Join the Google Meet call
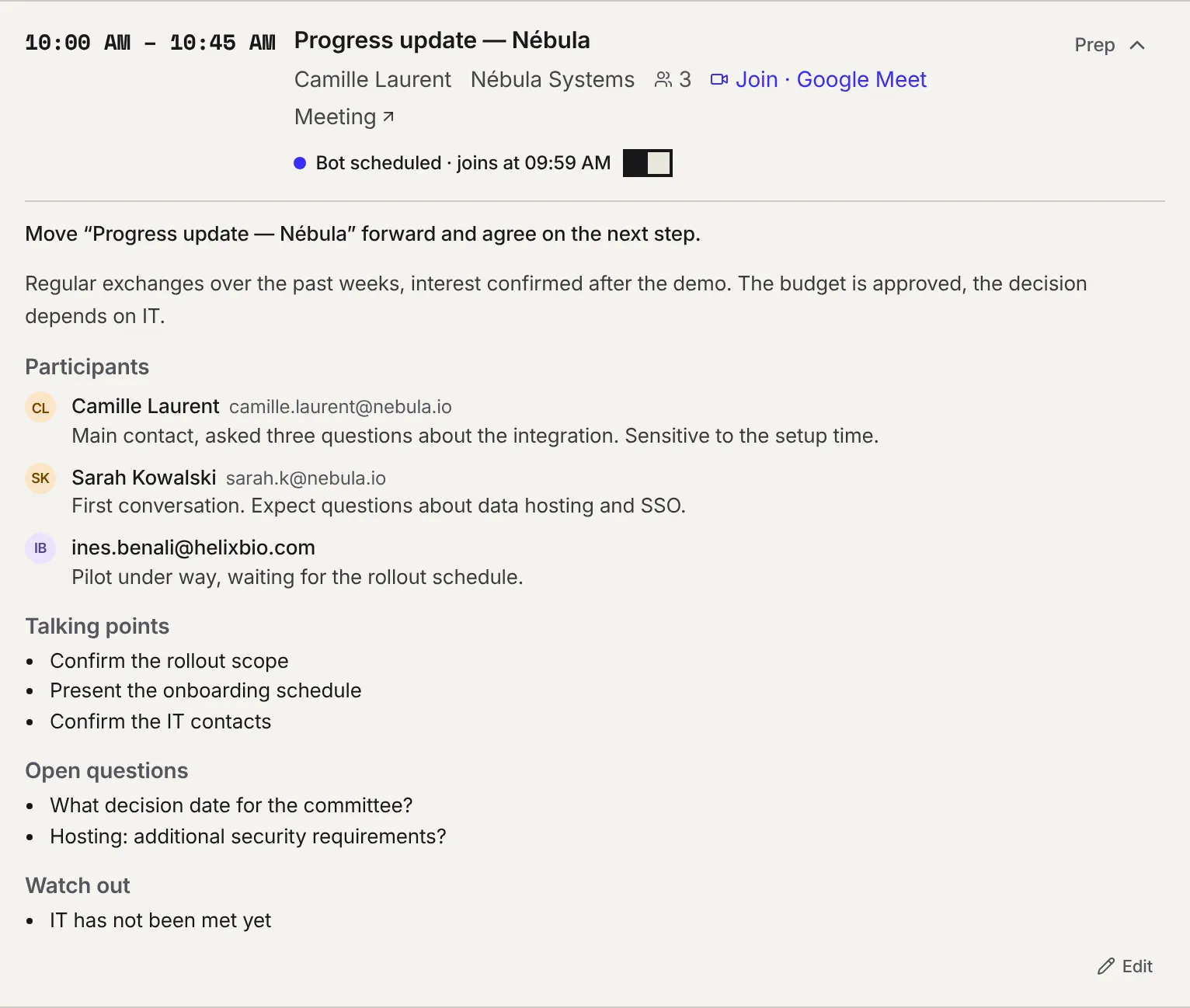Image resolution: width=1190 pixels, height=1008 pixels. point(819,79)
